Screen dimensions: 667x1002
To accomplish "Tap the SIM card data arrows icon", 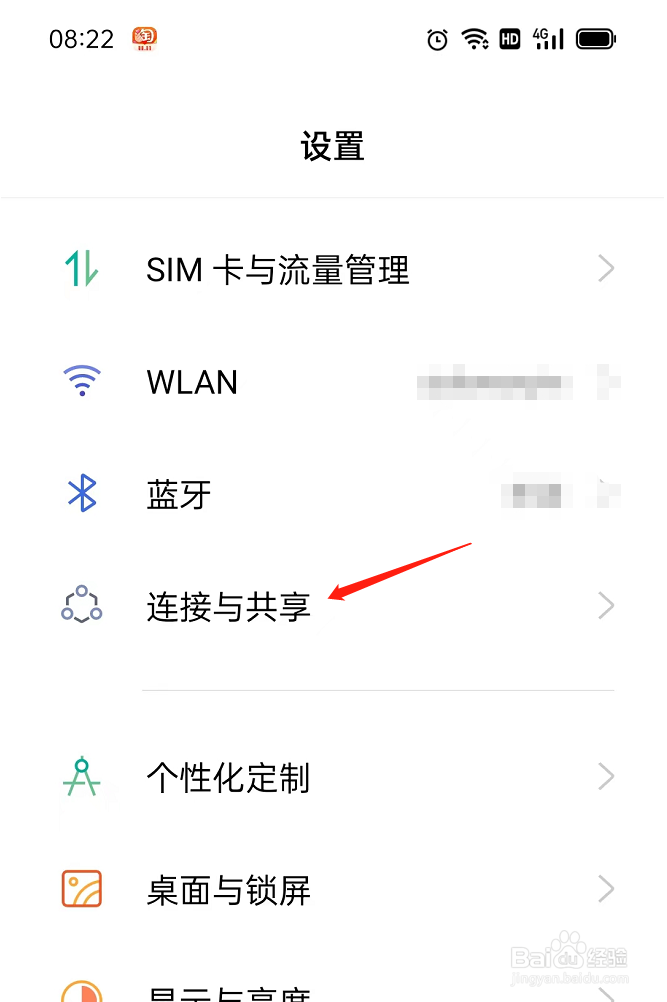I will coord(82,268).
